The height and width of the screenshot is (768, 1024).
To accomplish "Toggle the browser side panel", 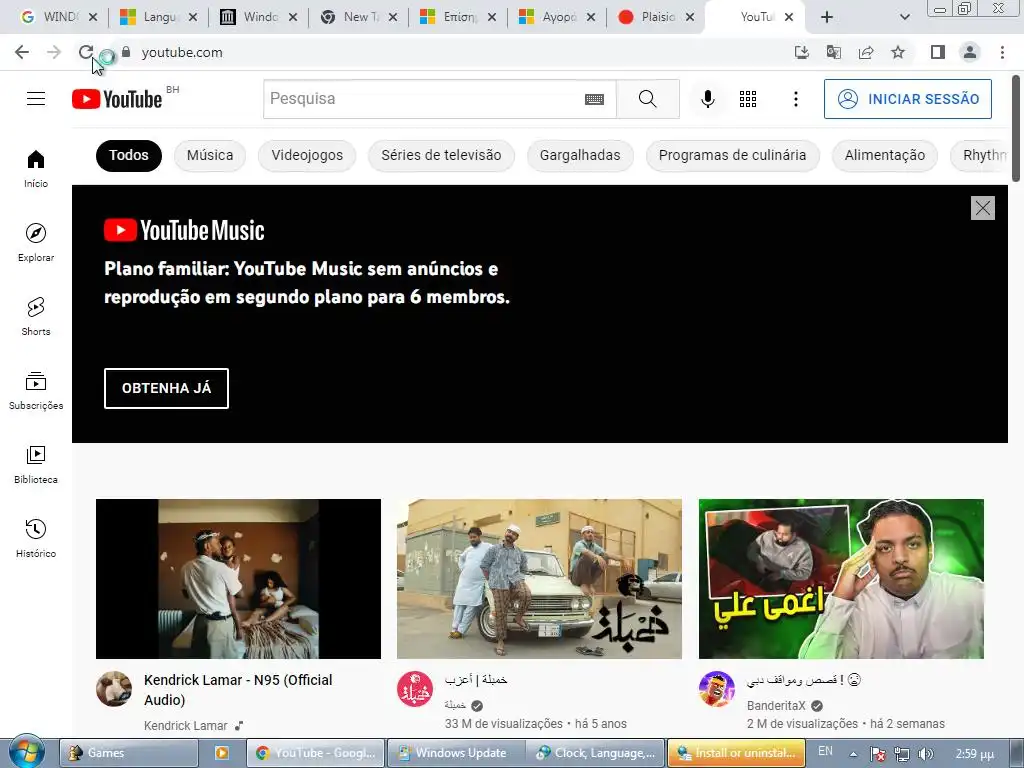I will (x=938, y=52).
